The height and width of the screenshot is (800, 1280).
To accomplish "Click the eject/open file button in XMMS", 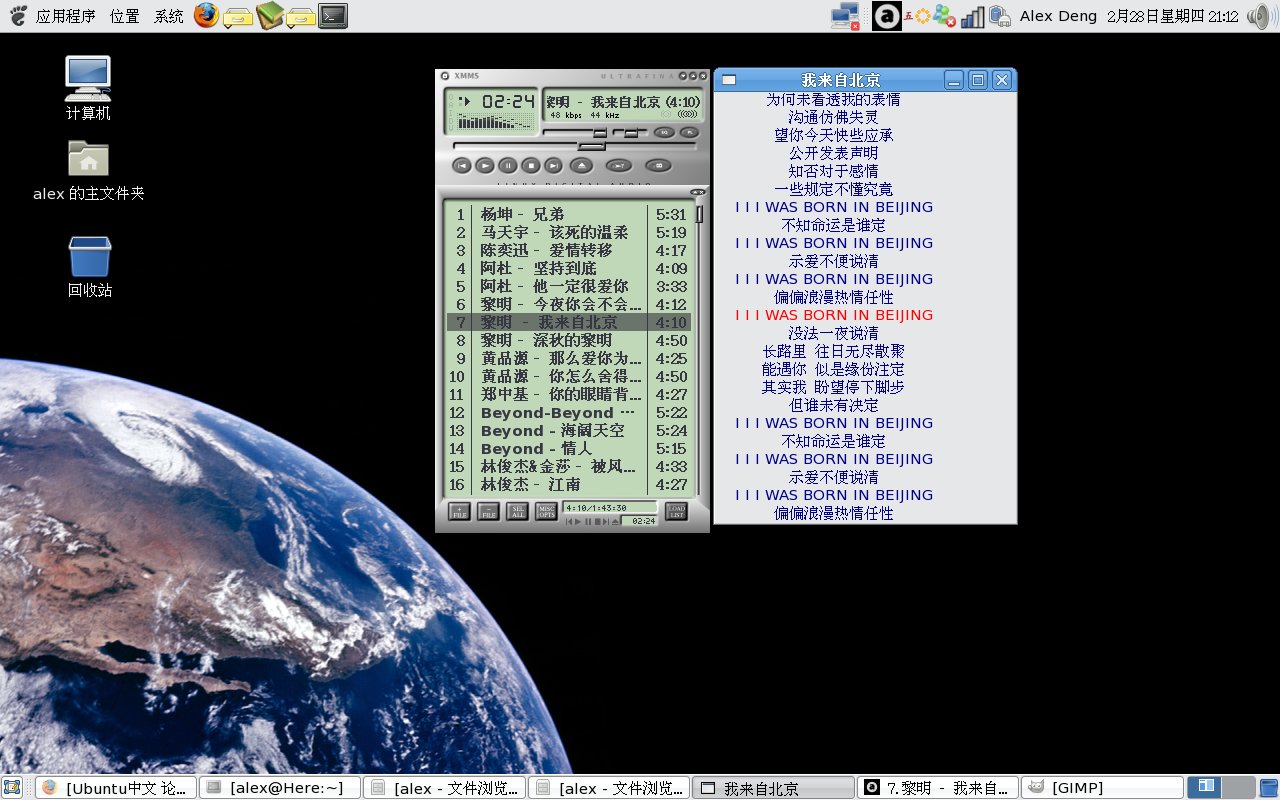I will [x=581, y=165].
